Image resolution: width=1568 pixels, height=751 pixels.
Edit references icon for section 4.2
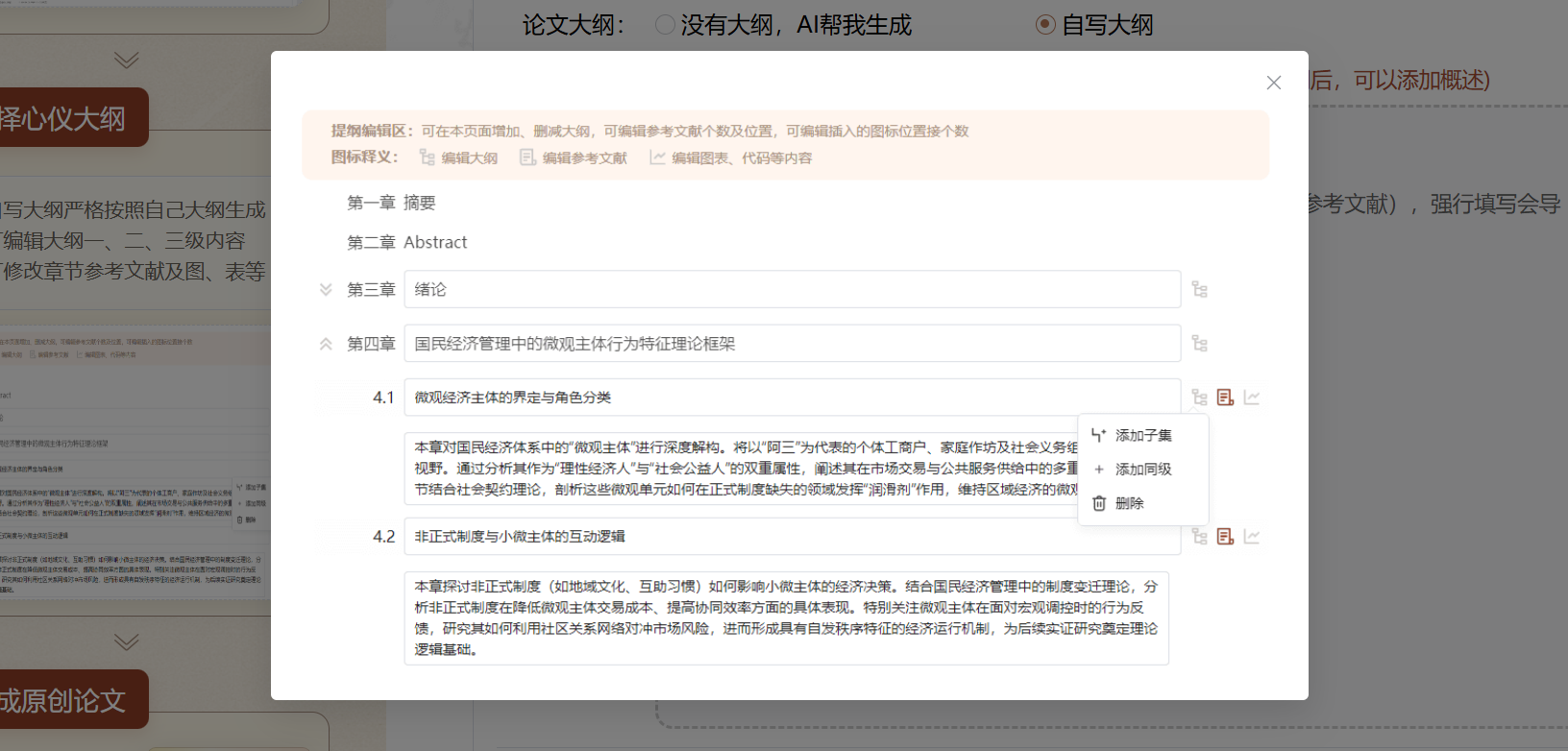pyautogui.click(x=1225, y=537)
